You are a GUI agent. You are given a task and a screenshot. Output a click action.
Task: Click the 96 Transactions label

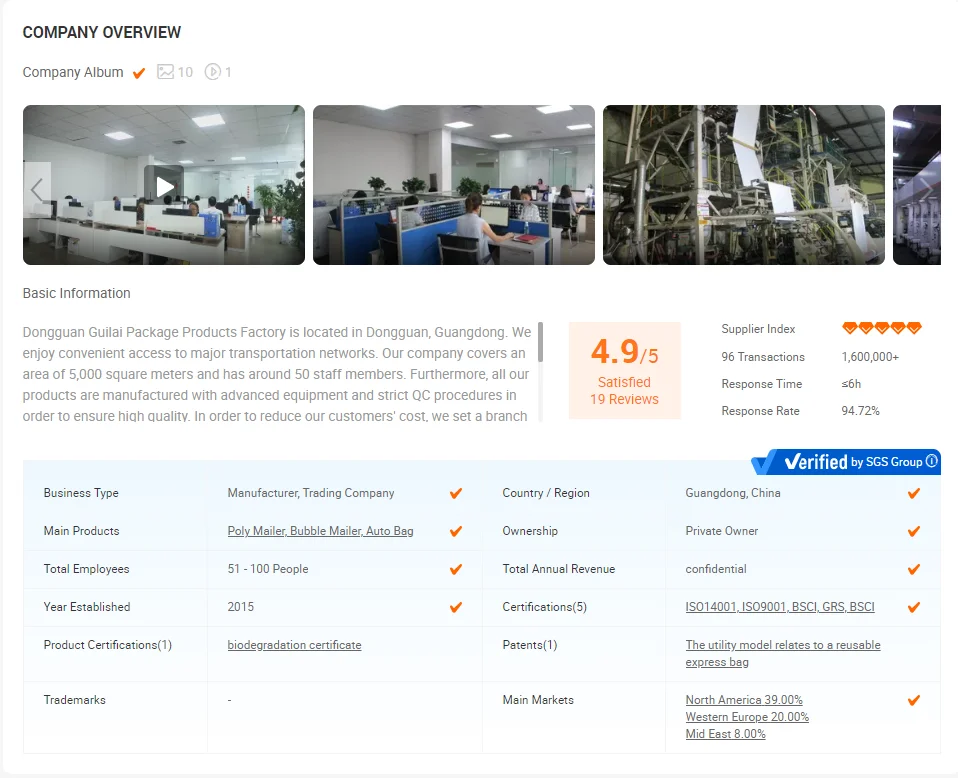(763, 357)
